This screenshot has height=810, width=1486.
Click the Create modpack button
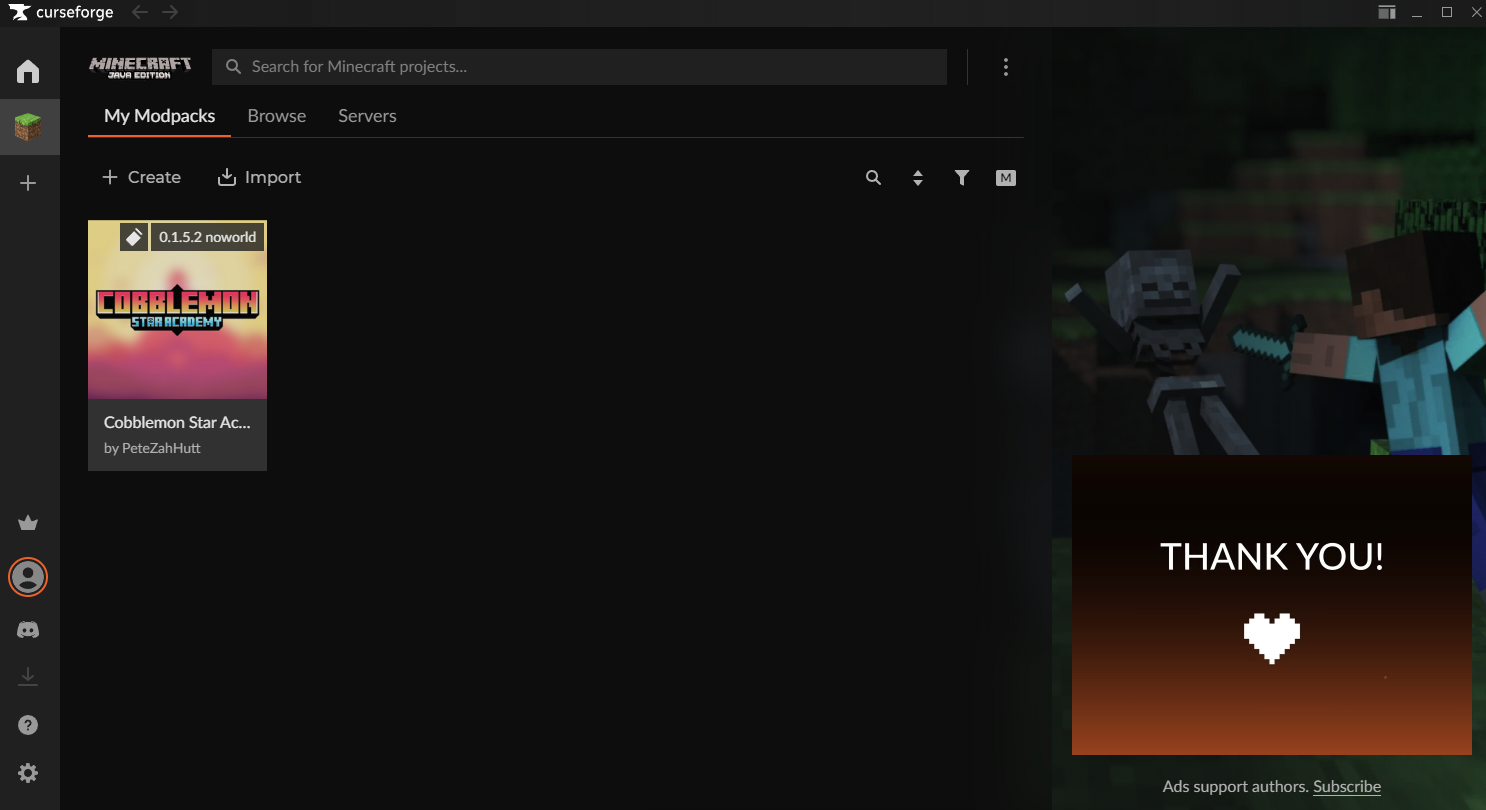pyautogui.click(x=142, y=177)
